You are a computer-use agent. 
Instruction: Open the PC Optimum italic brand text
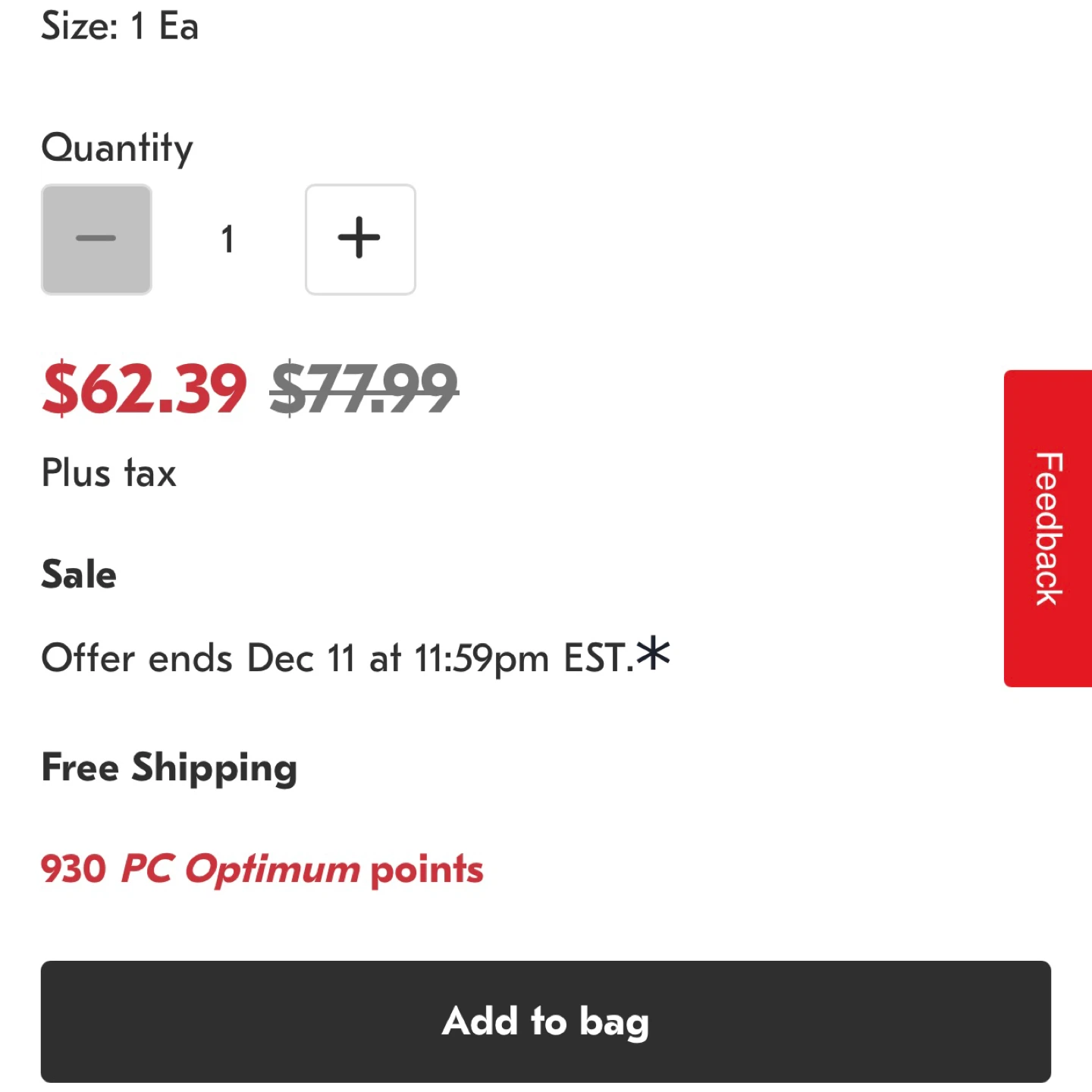240,869
